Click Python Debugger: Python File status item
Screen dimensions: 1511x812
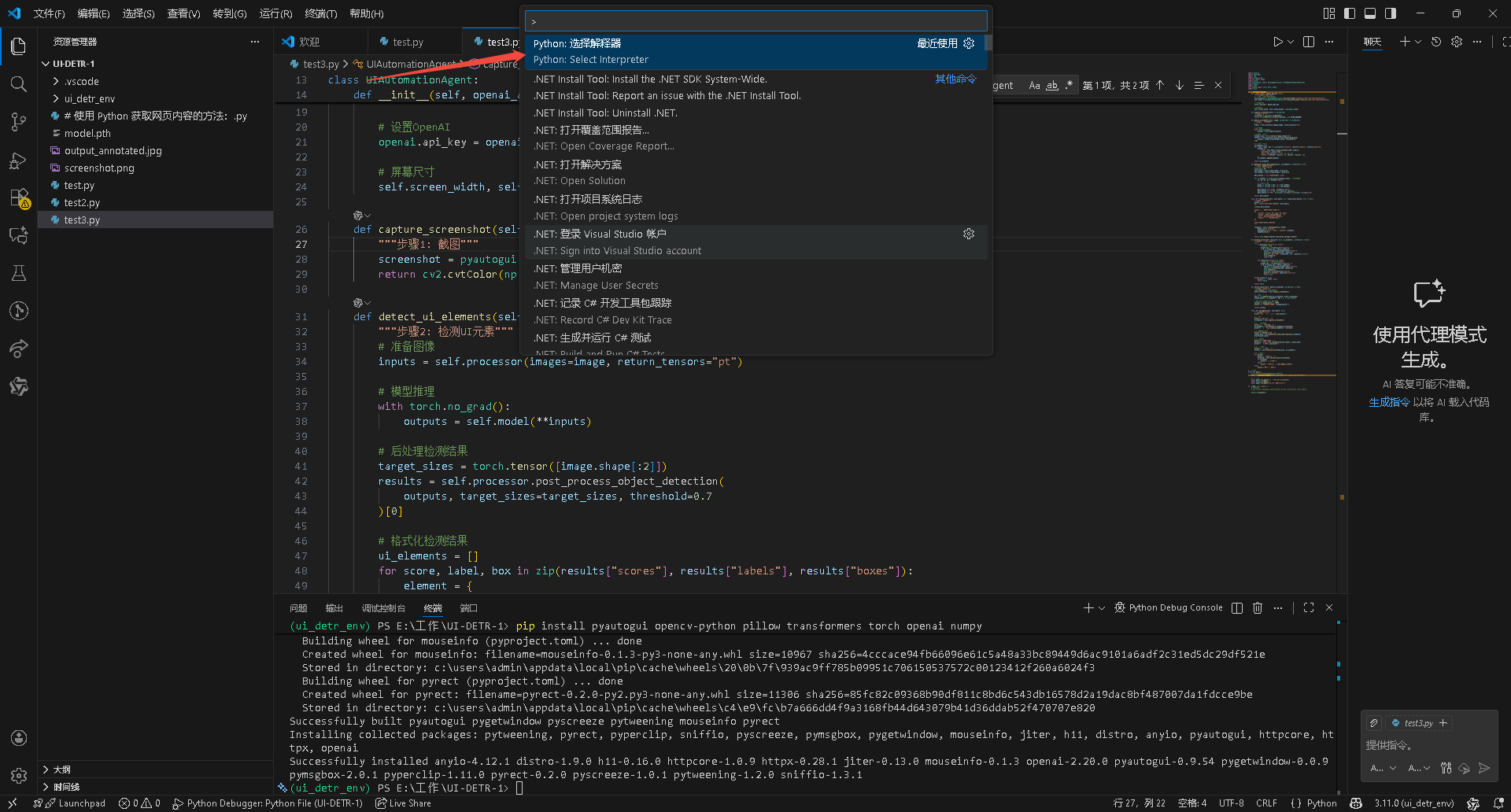tap(268, 803)
